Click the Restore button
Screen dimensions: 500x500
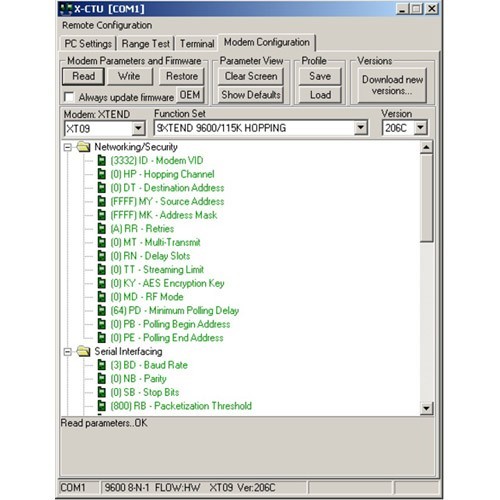182,76
